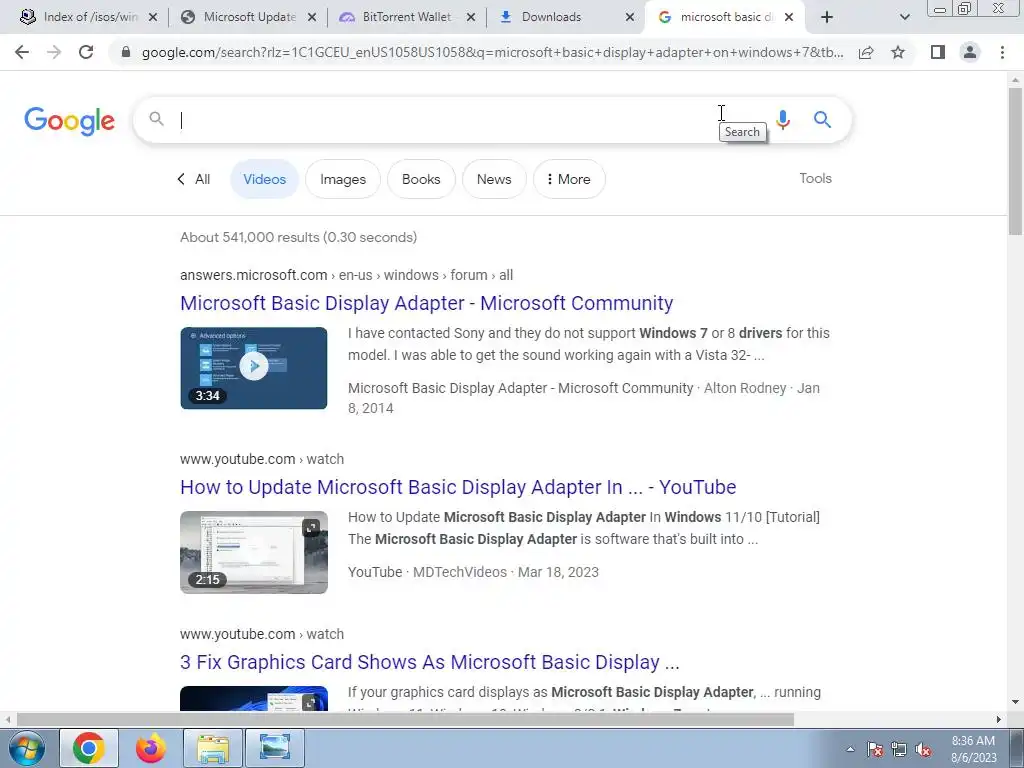Close the Index of /isos/win tab

[x=153, y=18]
